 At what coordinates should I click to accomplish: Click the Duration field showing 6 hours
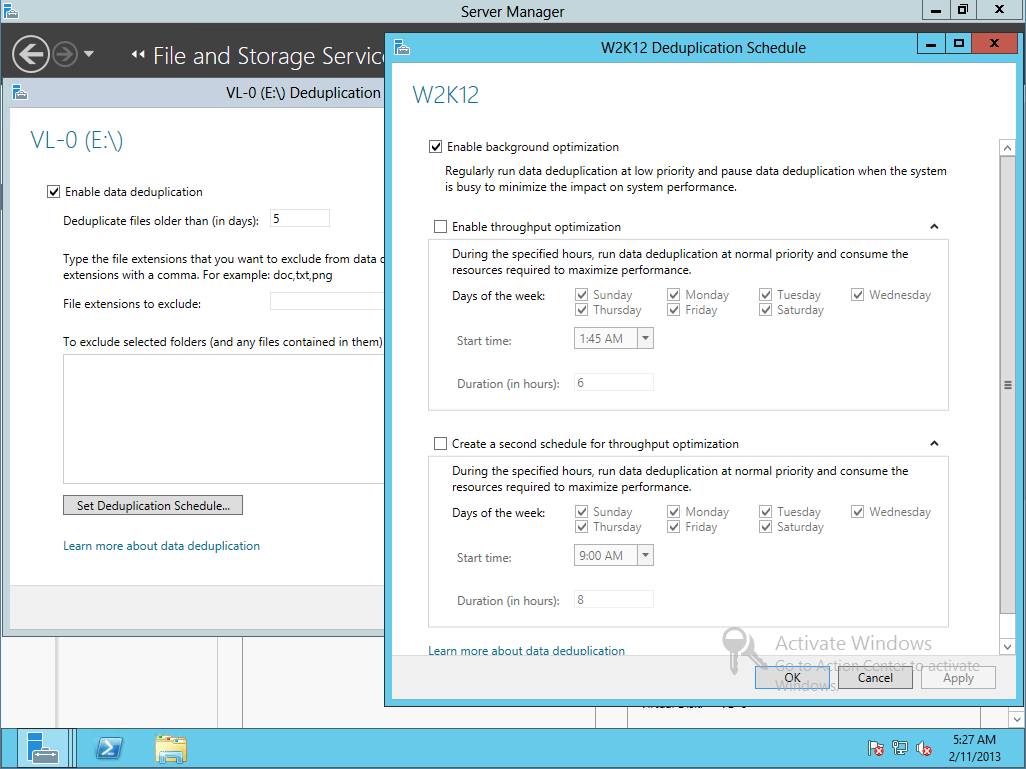coord(614,382)
